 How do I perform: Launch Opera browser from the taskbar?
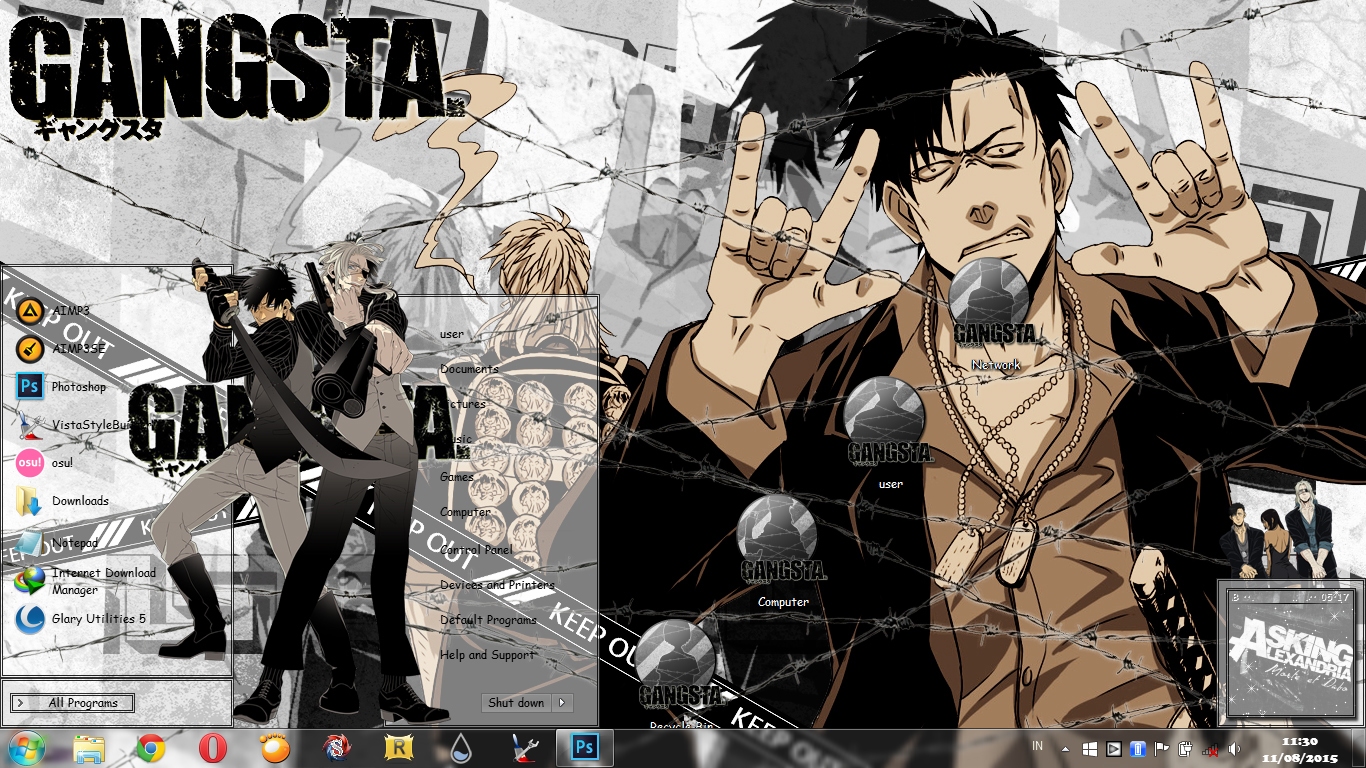212,748
